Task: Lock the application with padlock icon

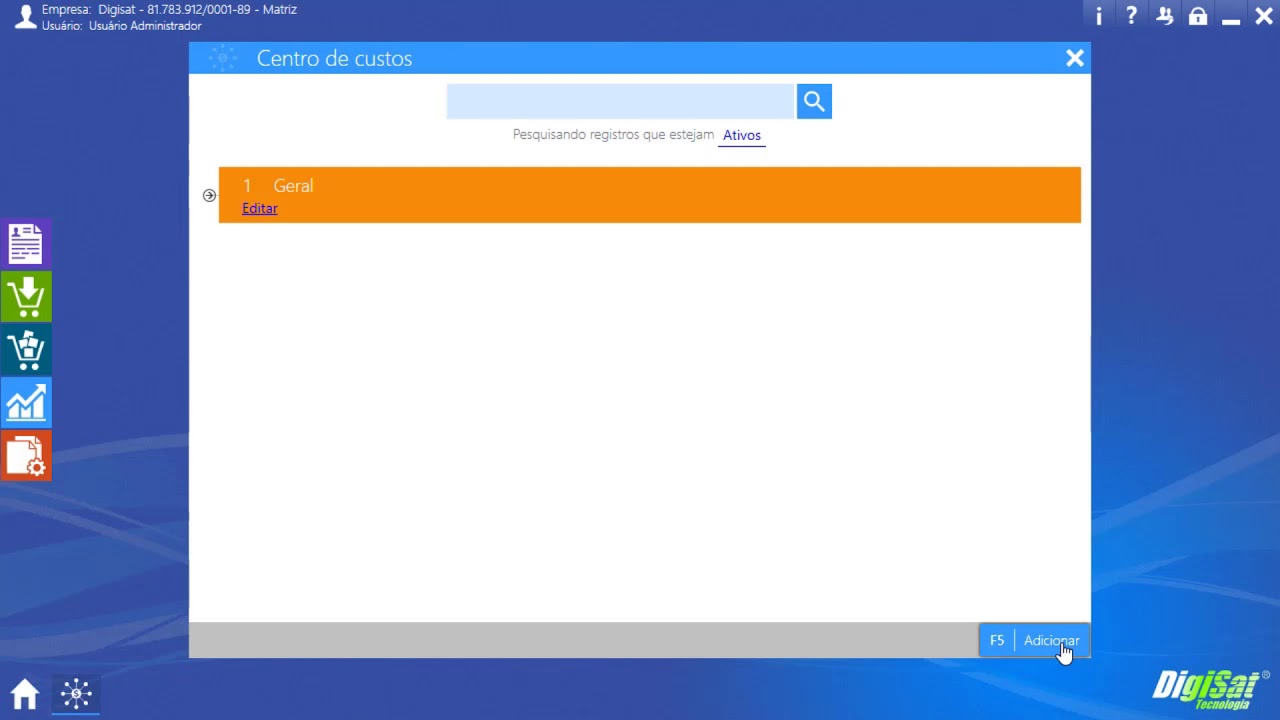Action: (1198, 16)
